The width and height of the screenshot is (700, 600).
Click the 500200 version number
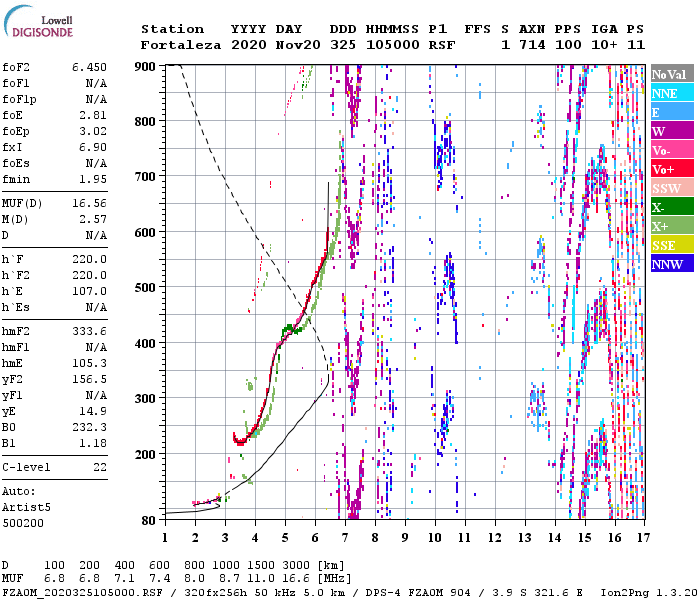pyautogui.click(x=23, y=523)
